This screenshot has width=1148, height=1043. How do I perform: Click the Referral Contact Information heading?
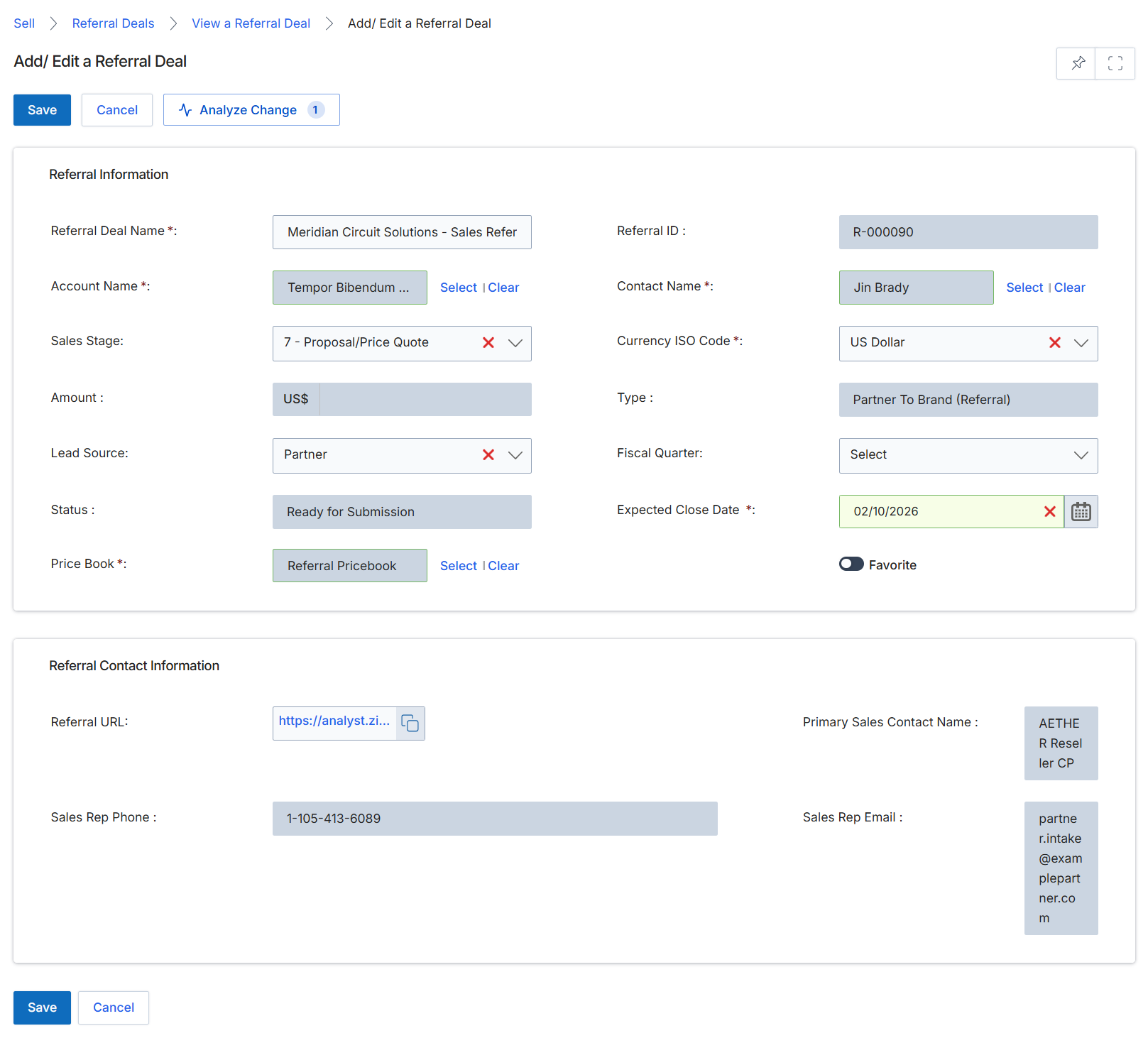coord(134,666)
